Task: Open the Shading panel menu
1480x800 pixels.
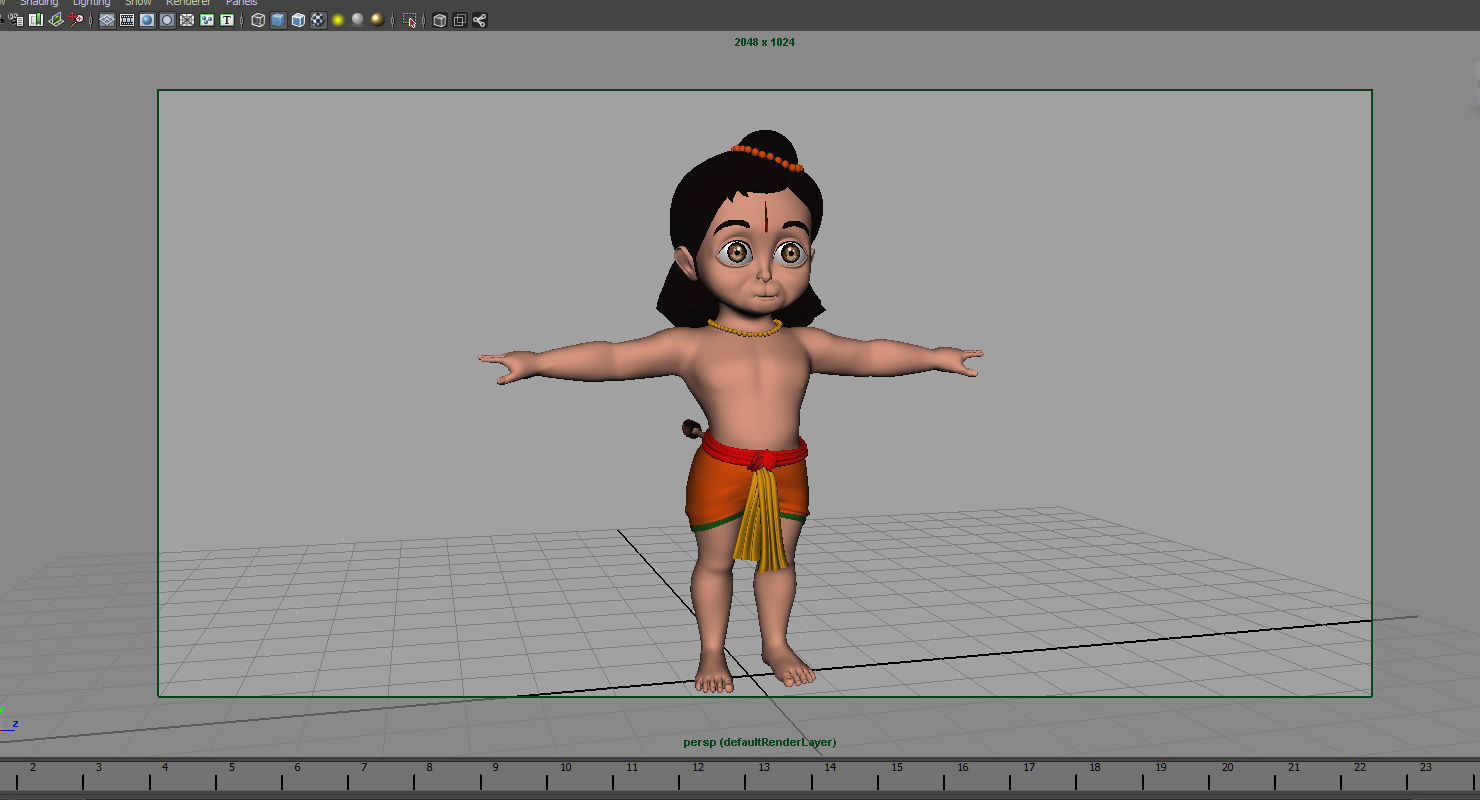Action: click(x=40, y=3)
